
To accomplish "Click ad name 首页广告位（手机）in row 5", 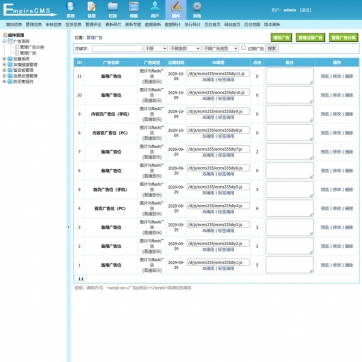I will coord(110,190).
